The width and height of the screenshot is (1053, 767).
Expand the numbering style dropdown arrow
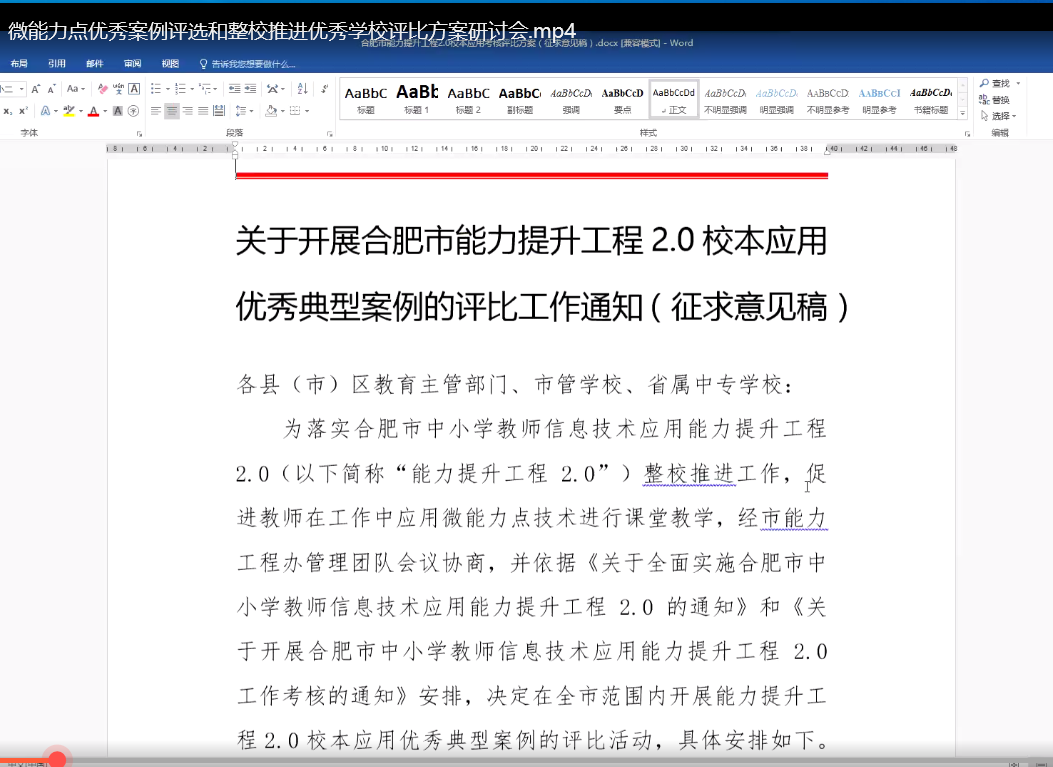[192, 89]
